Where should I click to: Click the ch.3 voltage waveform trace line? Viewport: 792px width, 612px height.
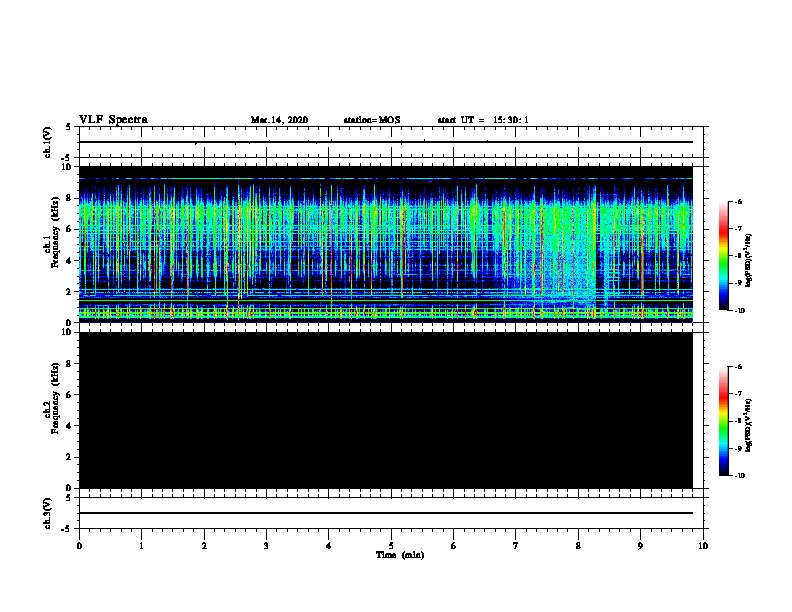click(385, 513)
